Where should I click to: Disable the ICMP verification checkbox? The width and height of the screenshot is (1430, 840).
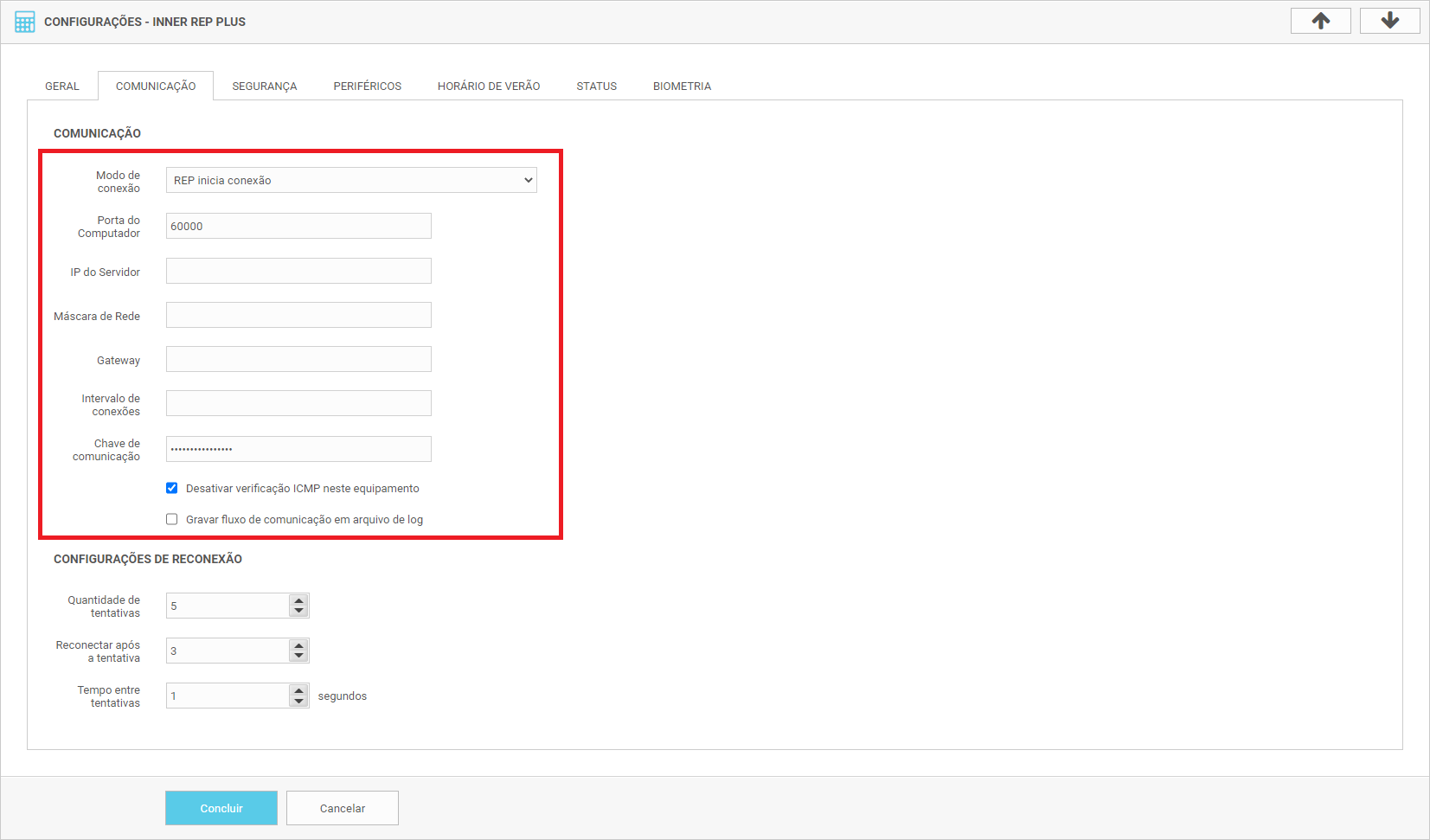point(172,488)
